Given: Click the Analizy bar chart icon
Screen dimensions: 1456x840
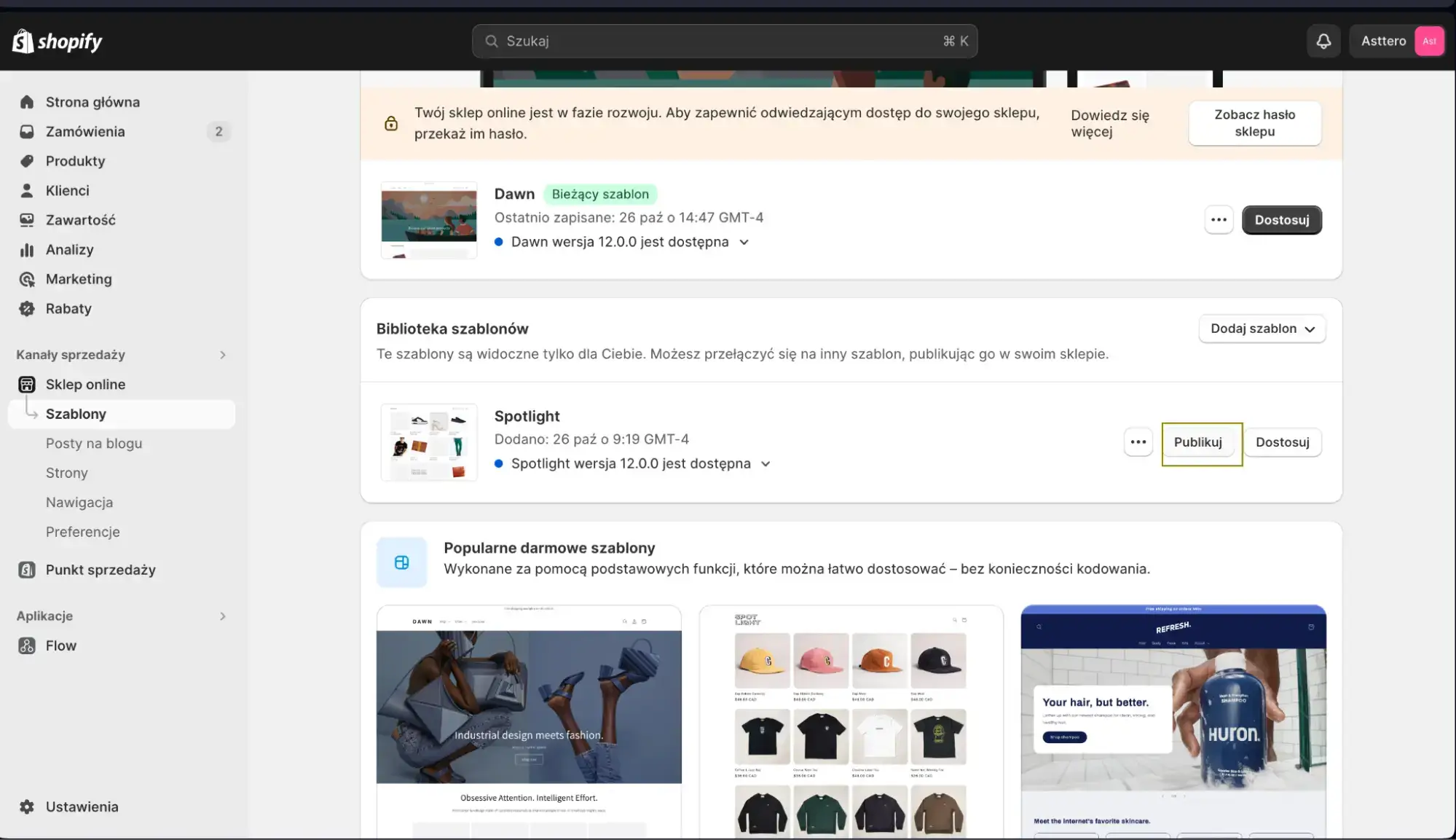Looking at the screenshot, I should coord(27,249).
